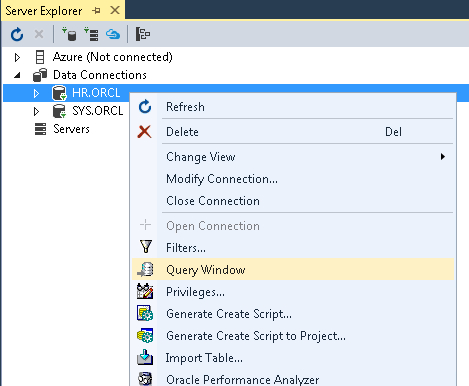
Task: Click the red Delete X menu icon
Action: pyautogui.click(x=144, y=132)
